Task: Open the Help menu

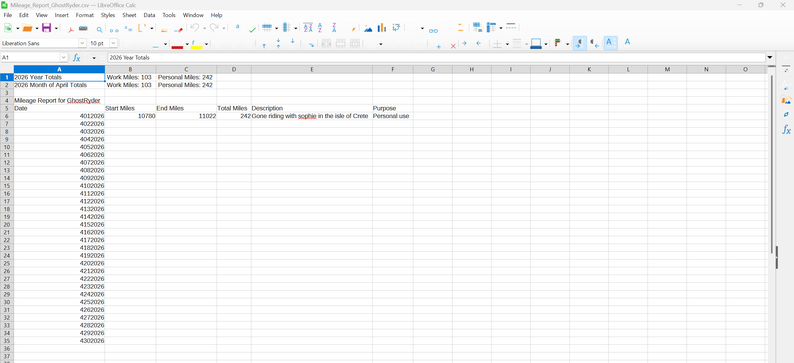Action: (216, 15)
